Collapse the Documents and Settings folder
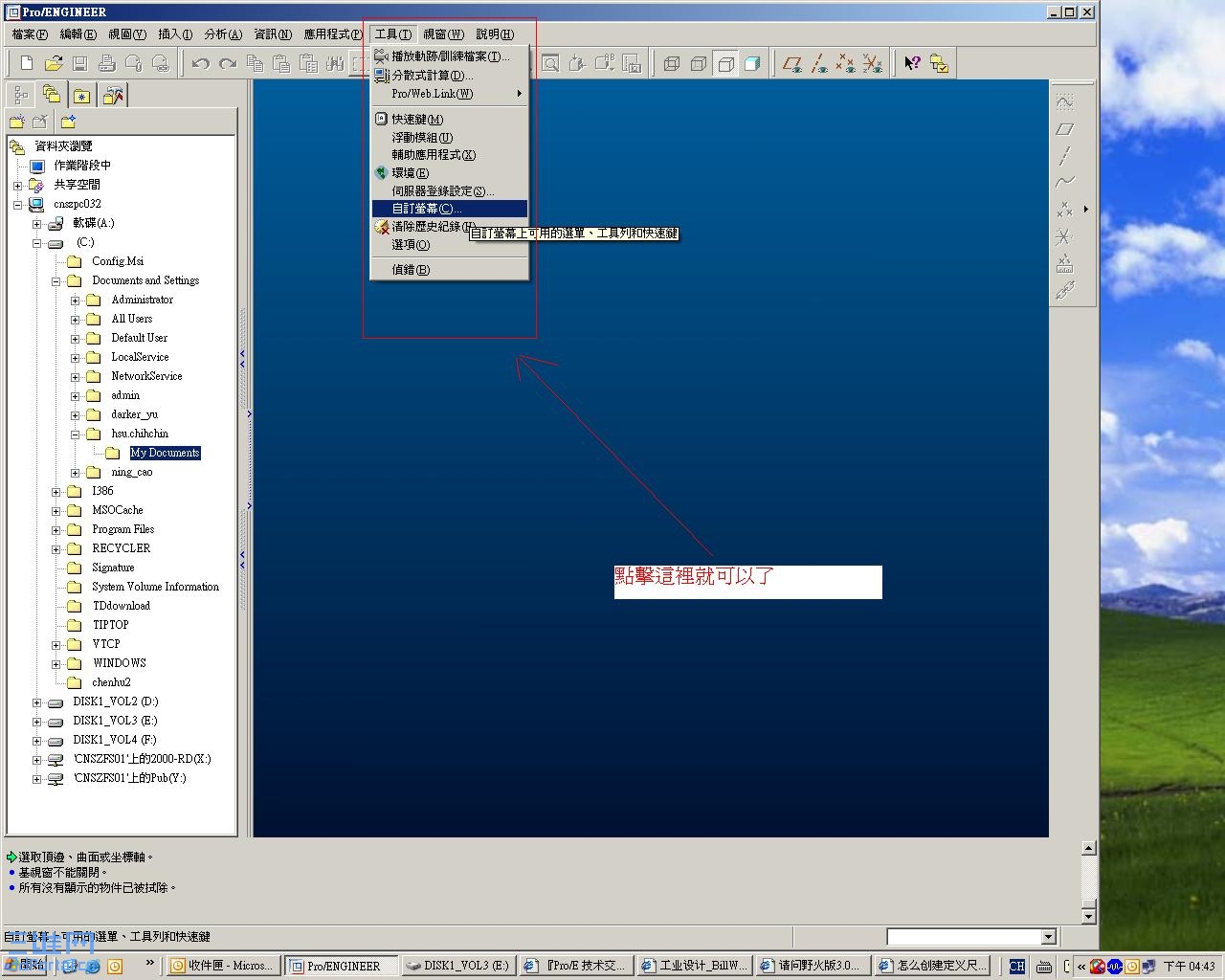 (56, 281)
